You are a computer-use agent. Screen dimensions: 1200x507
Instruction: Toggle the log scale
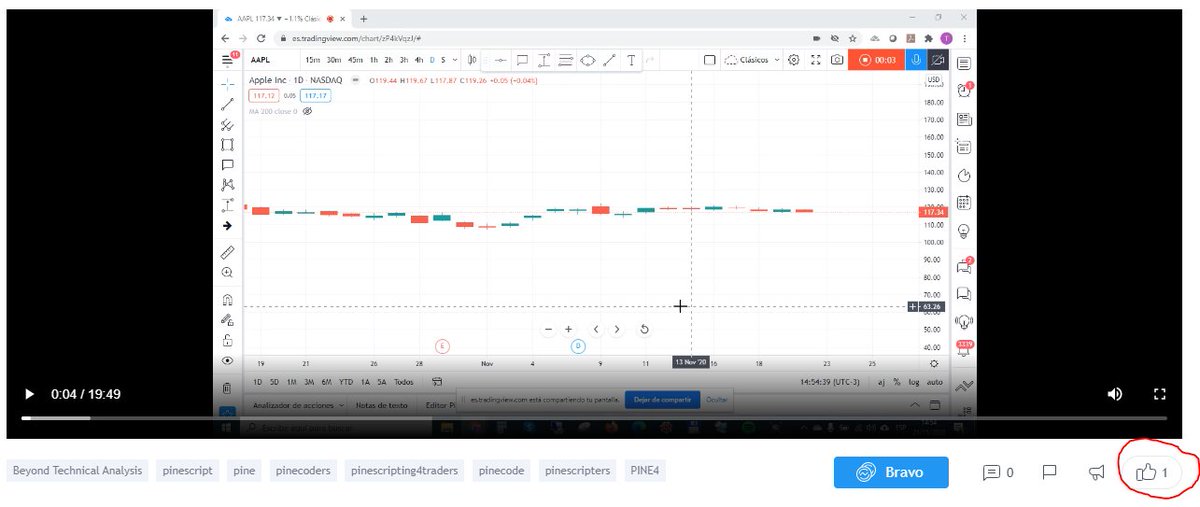[x=913, y=381]
